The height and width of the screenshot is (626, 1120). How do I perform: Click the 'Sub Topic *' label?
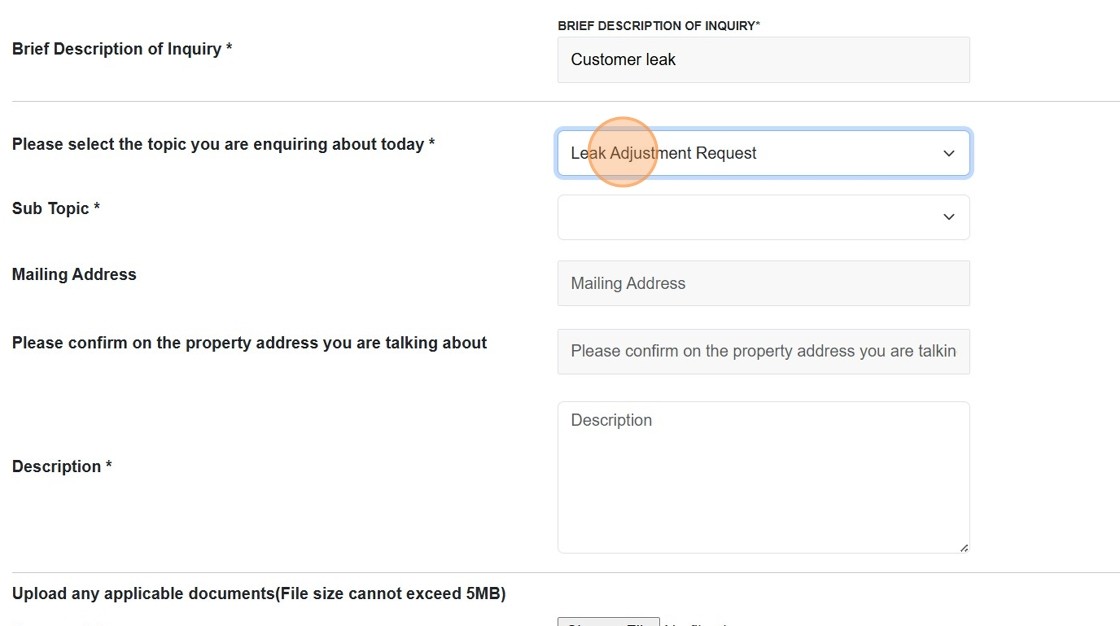(x=54, y=208)
